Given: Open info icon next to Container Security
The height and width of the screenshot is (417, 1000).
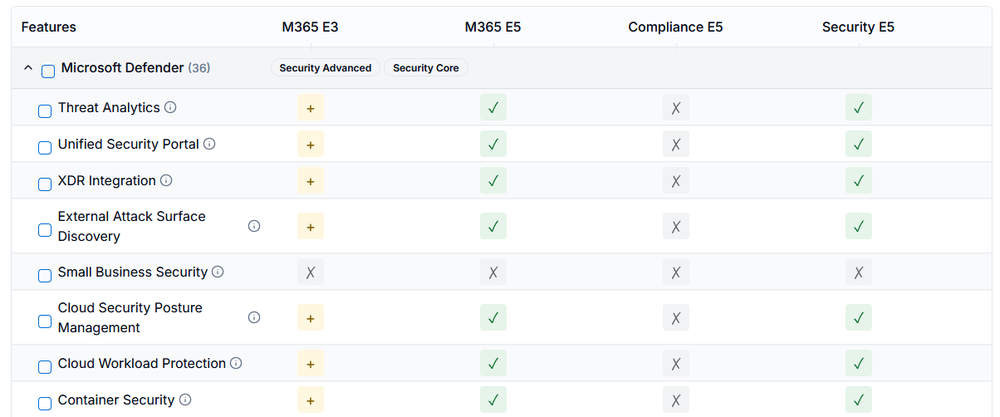Looking at the screenshot, I should (185, 400).
